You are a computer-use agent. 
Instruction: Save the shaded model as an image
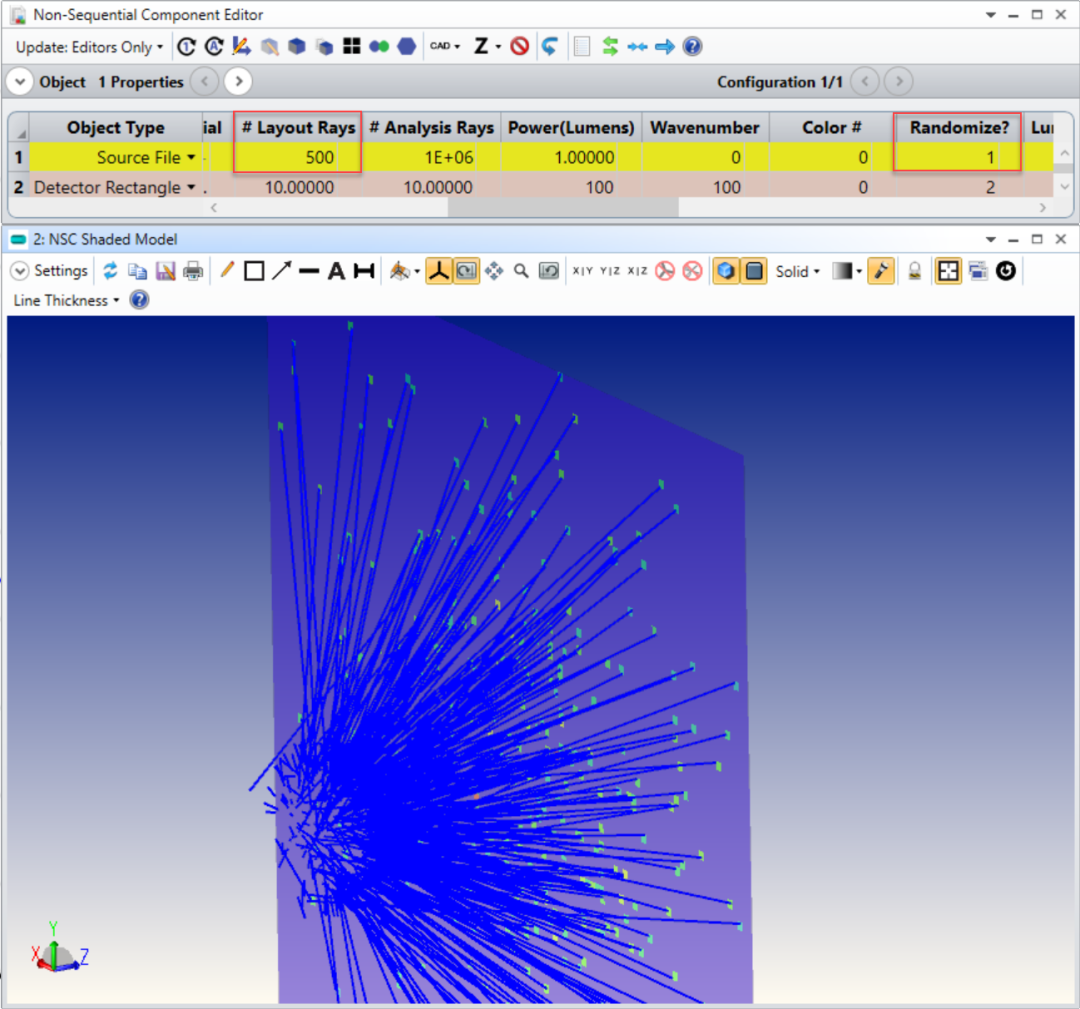[165, 270]
